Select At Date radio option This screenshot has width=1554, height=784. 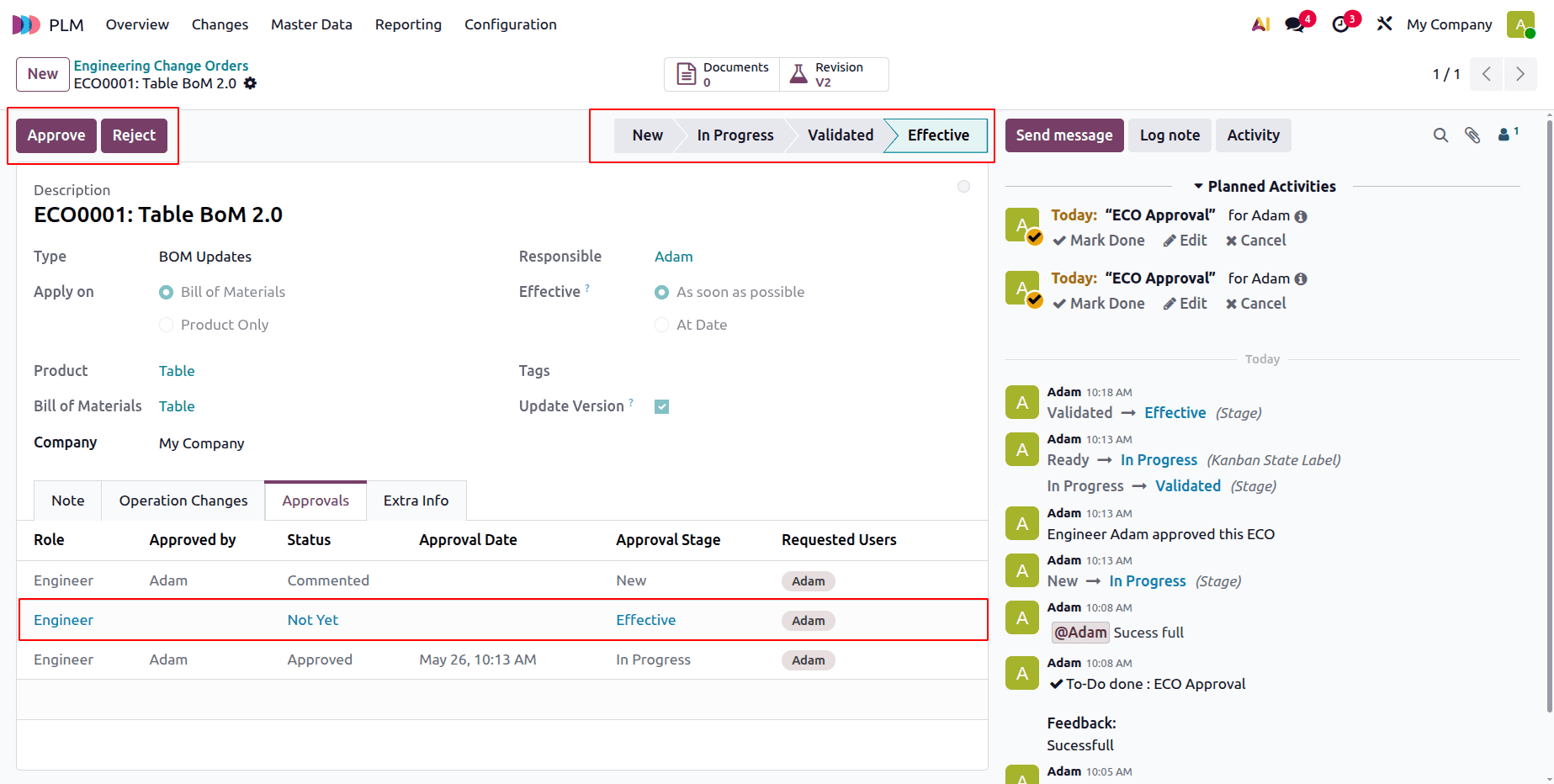(662, 326)
